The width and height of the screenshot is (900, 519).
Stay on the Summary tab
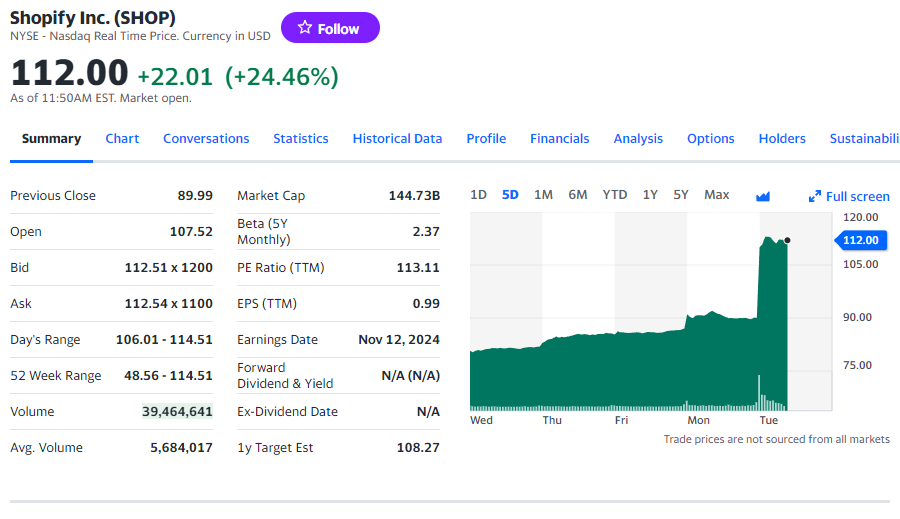coord(51,138)
